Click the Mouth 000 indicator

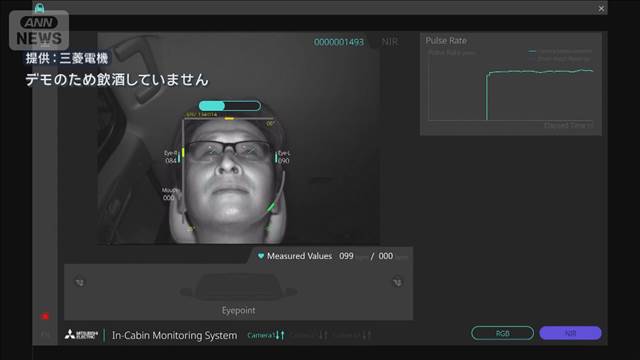click(169, 194)
